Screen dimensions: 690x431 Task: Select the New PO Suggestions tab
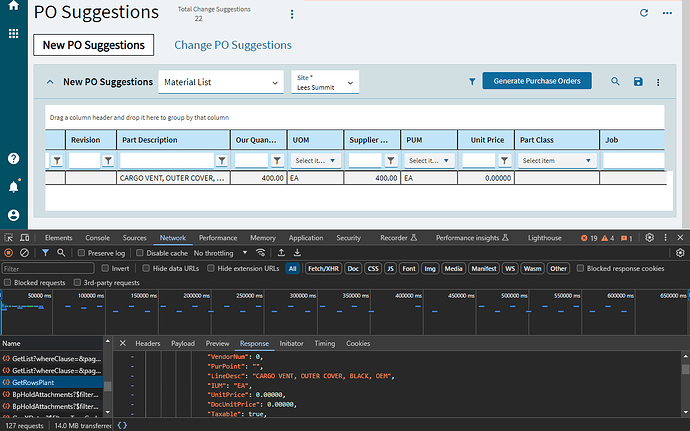(x=94, y=45)
